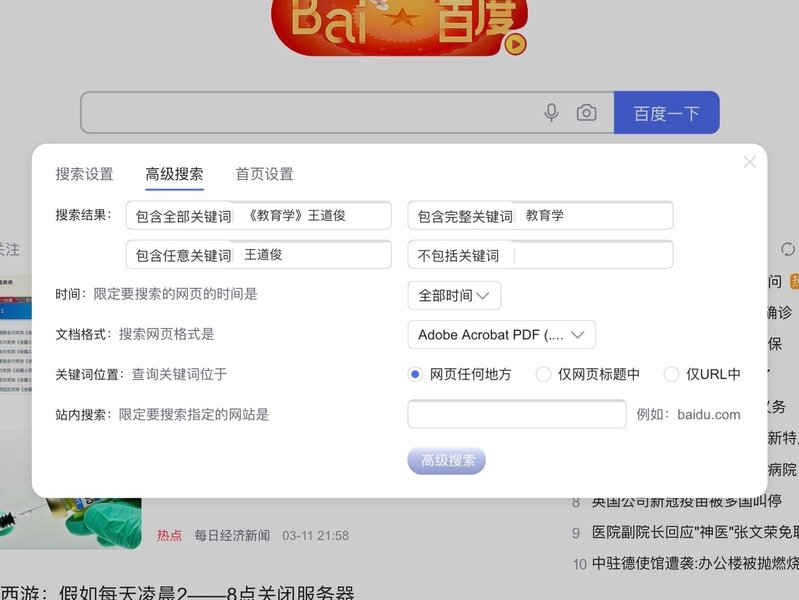Click the site search input field
The width and height of the screenshot is (799, 600).
[x=516, y=414]
